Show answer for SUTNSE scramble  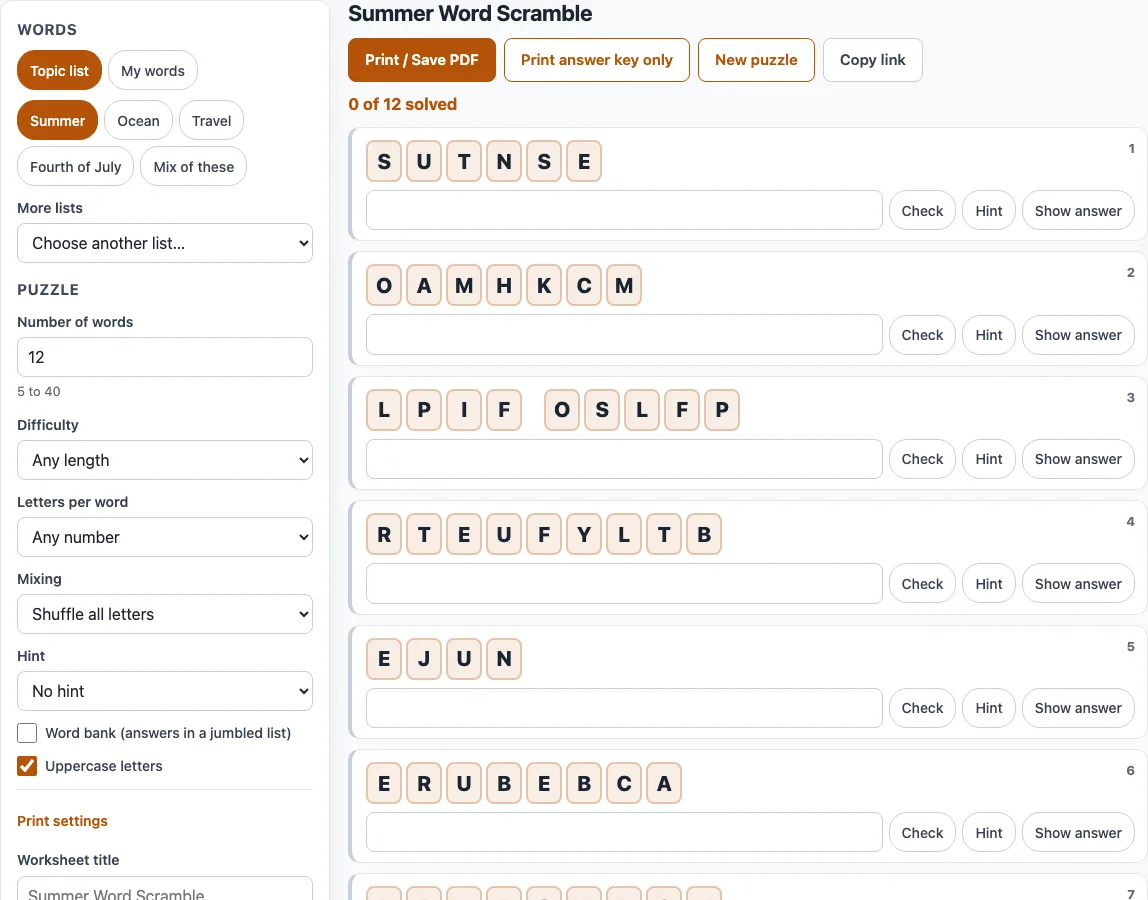(x=1078, y=210)
